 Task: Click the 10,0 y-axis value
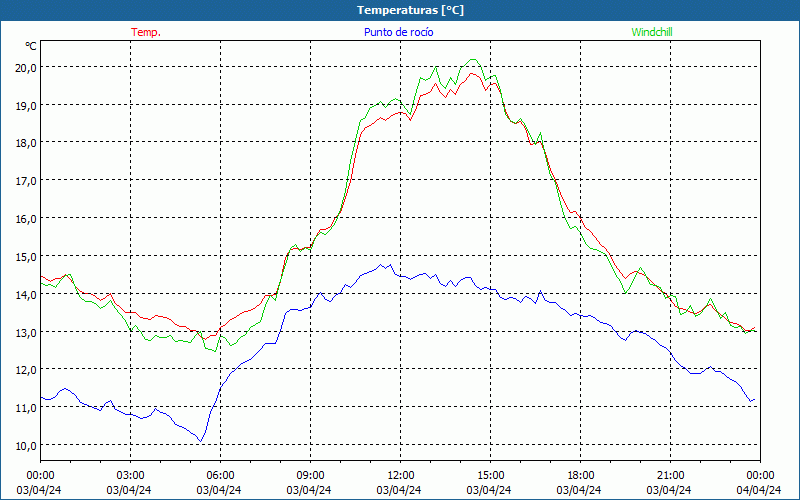(x=26, y=445)
